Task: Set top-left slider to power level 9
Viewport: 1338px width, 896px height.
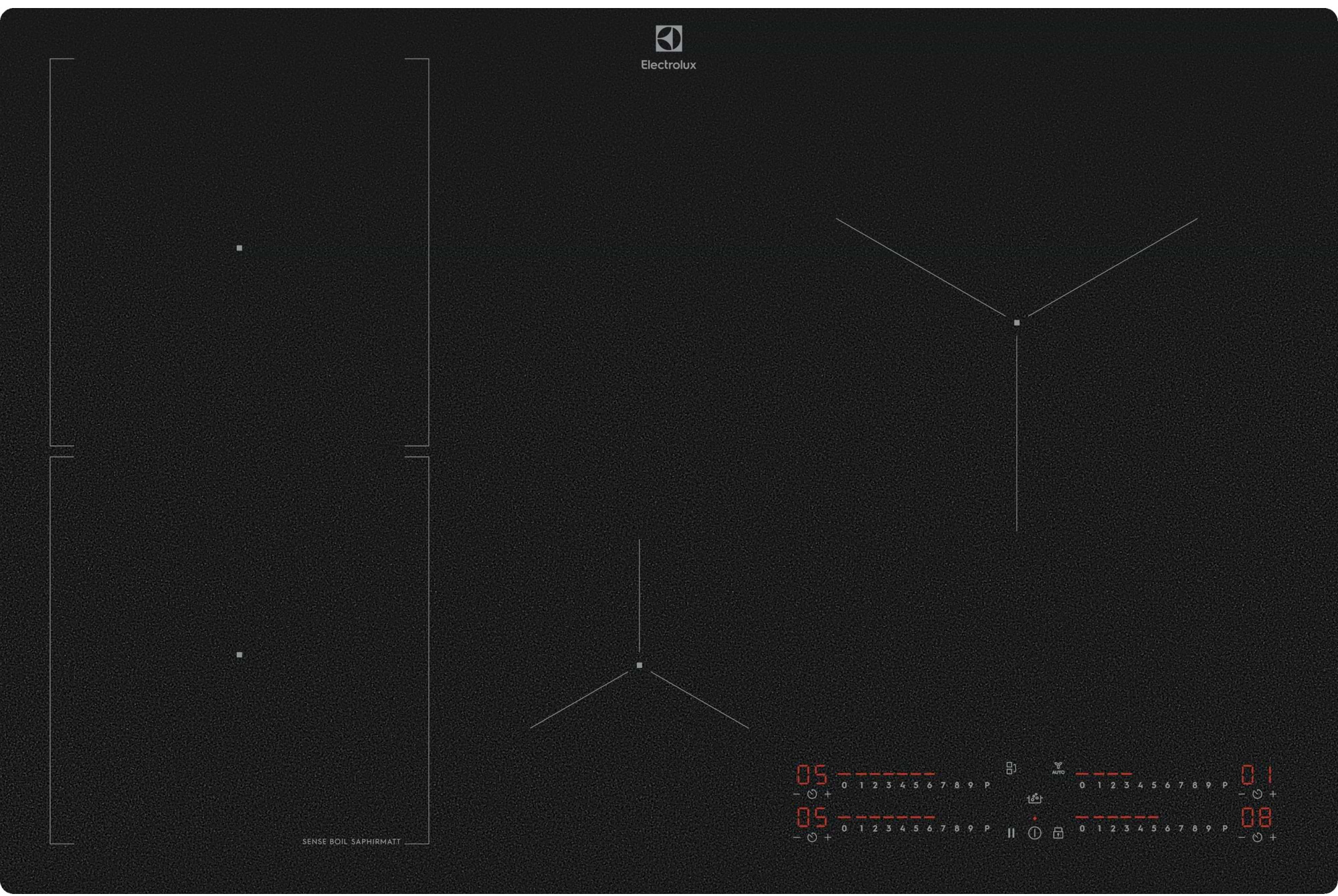Action: [x=971, y=786]
